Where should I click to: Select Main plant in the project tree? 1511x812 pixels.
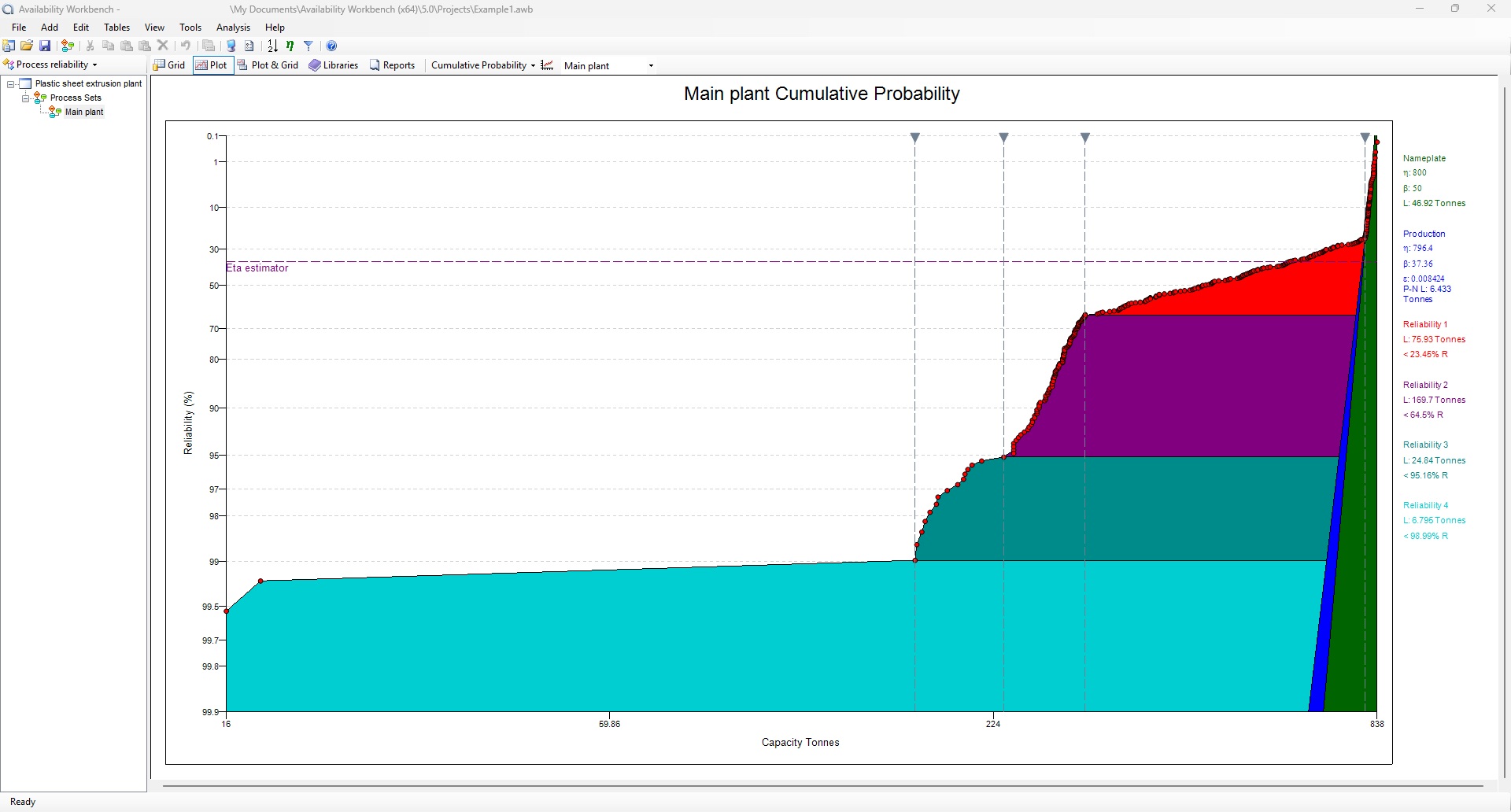[83, 112]
